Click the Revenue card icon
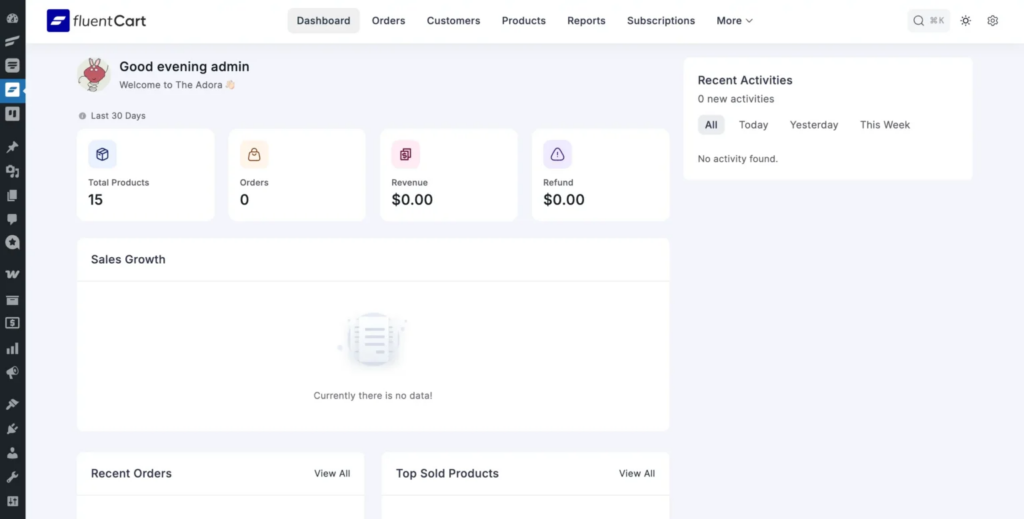 pos(406,154)
